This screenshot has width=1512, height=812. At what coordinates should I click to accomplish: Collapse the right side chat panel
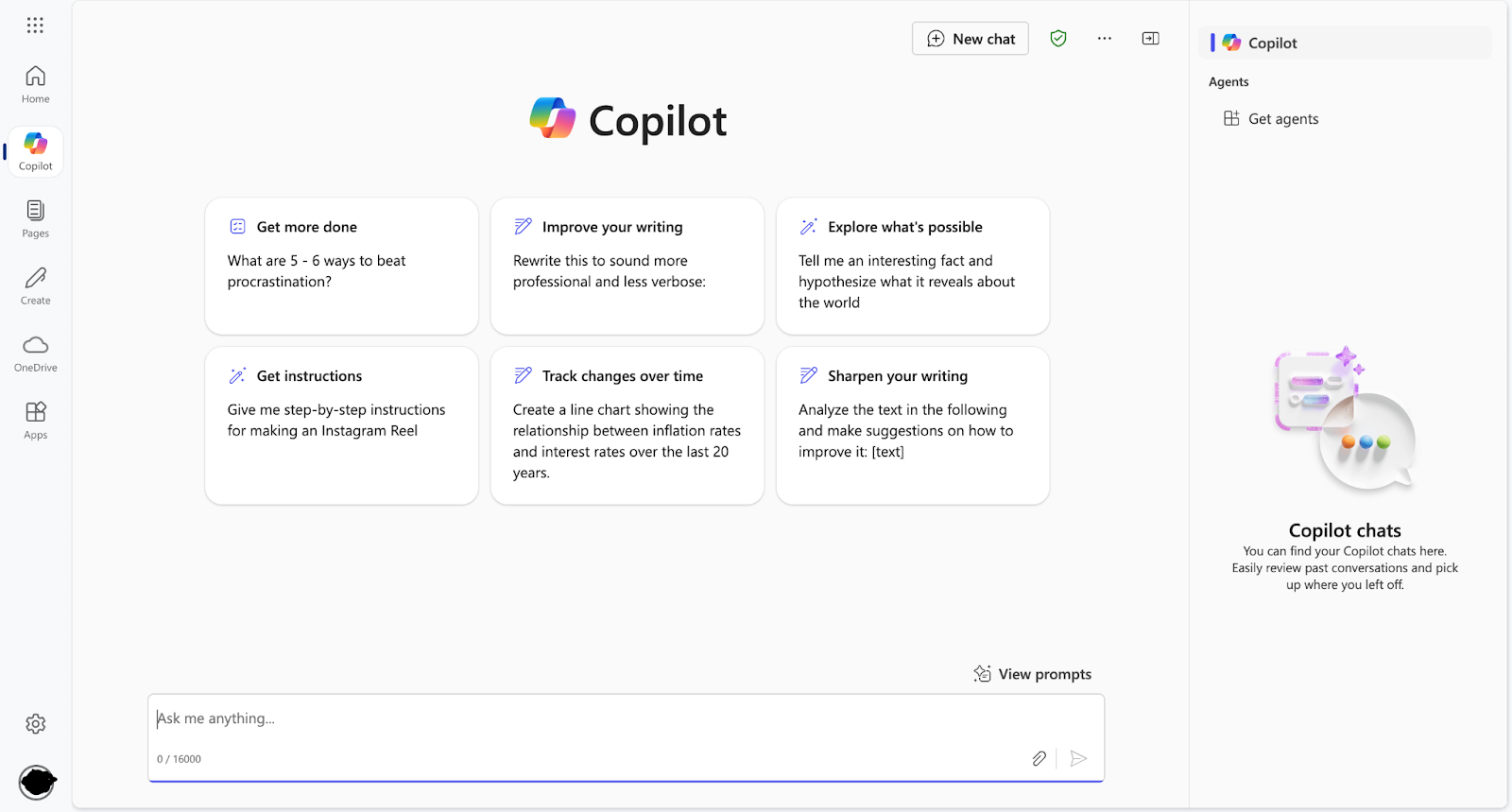tap(1150, 39)
